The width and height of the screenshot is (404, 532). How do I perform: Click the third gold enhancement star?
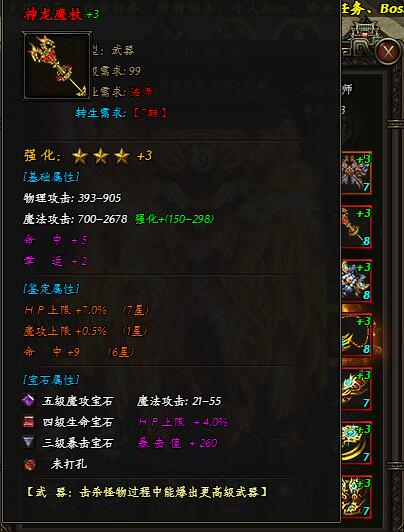coord(122,156)
